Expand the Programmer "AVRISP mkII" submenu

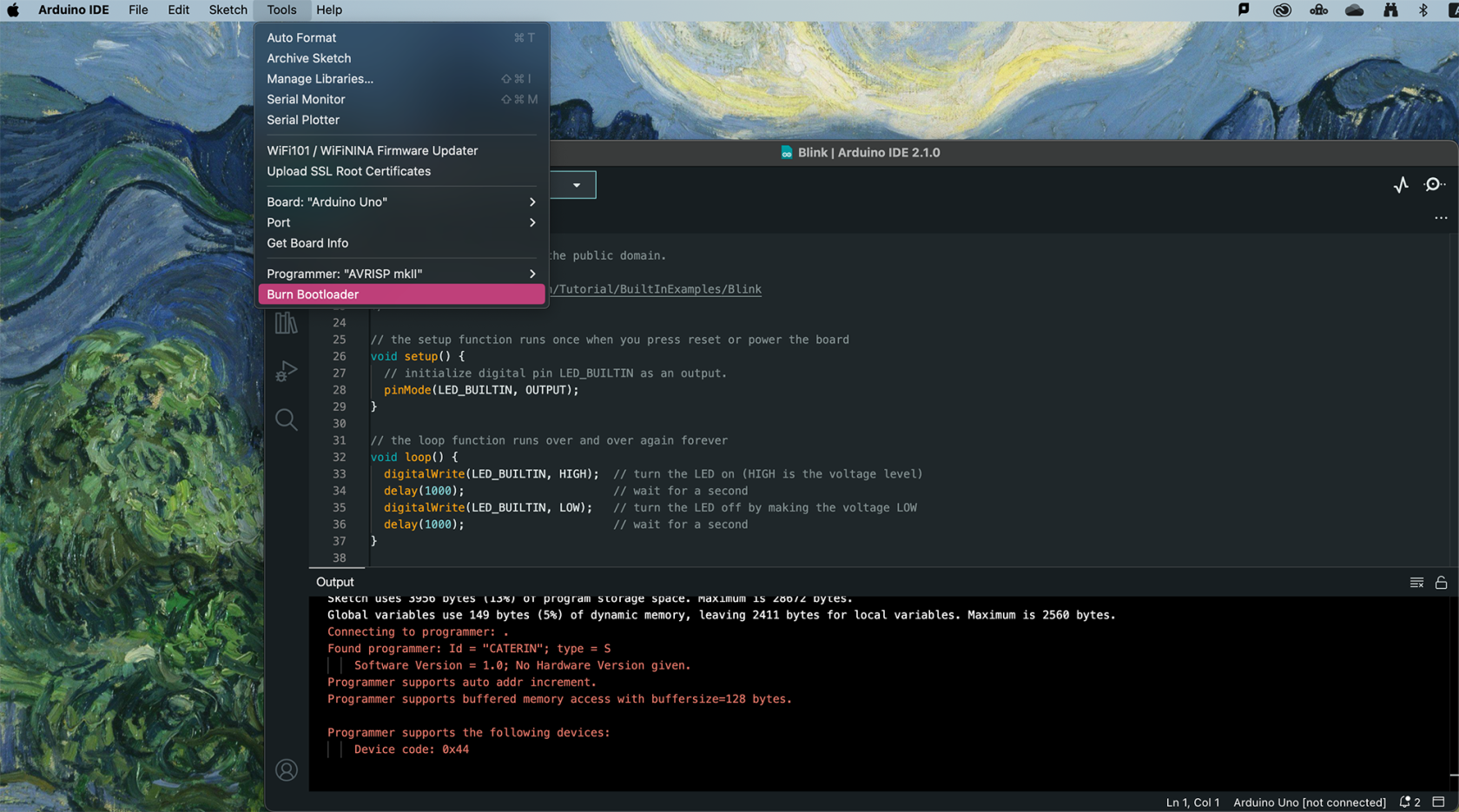pyautogui.click(x=401, y=274)
